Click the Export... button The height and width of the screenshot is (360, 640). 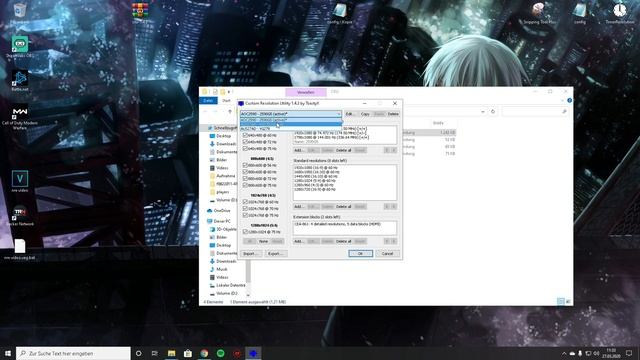[276, 253]
